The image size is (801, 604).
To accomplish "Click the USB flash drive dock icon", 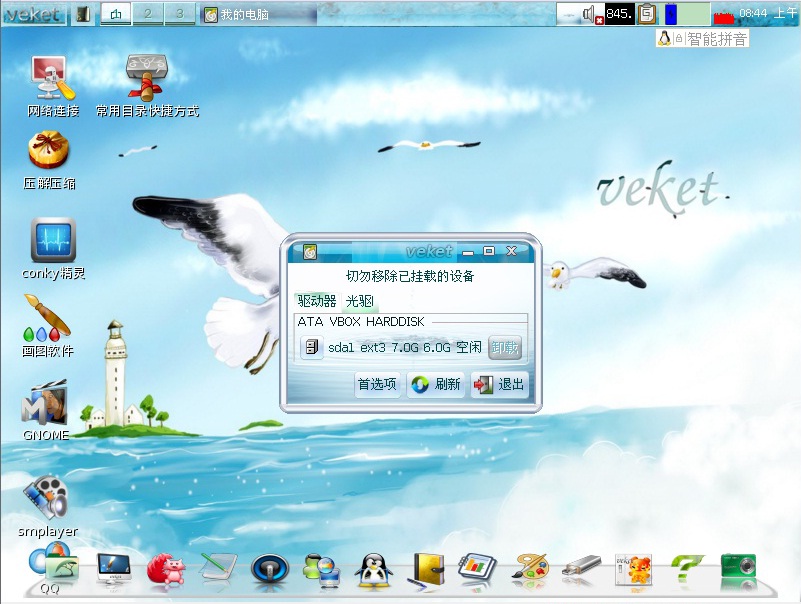I will [x=581, y=567].
